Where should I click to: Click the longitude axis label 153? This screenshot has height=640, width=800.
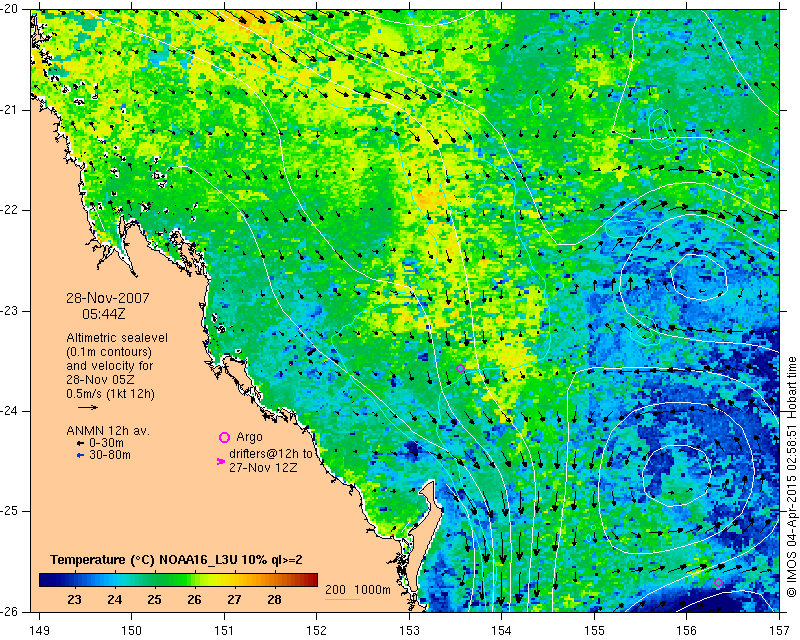410,631
